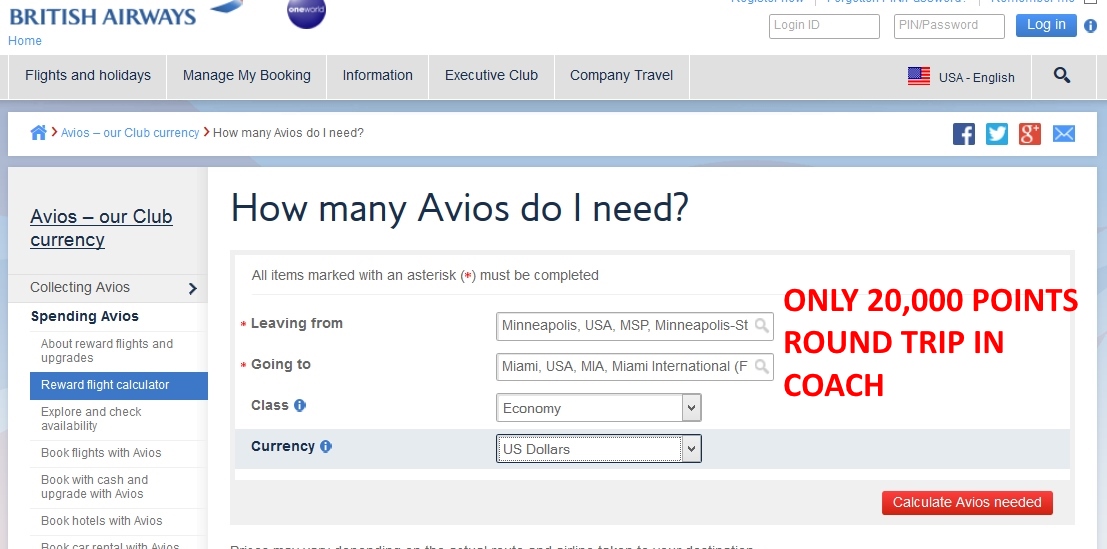Click the oneworld logo
Screen dimensions: 1107x549
coord(306,12)
